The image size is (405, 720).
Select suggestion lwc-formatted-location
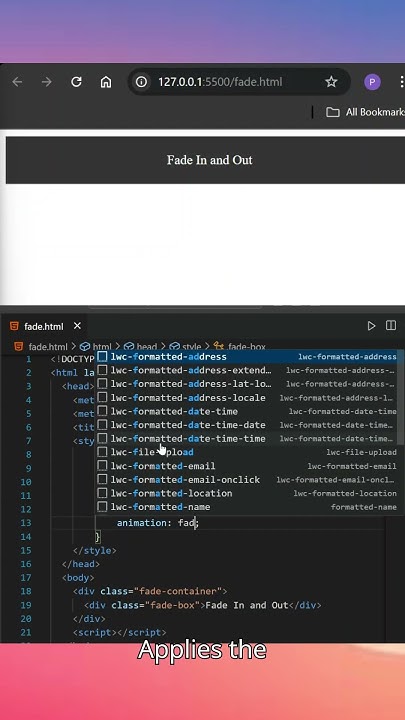[248, 493]
